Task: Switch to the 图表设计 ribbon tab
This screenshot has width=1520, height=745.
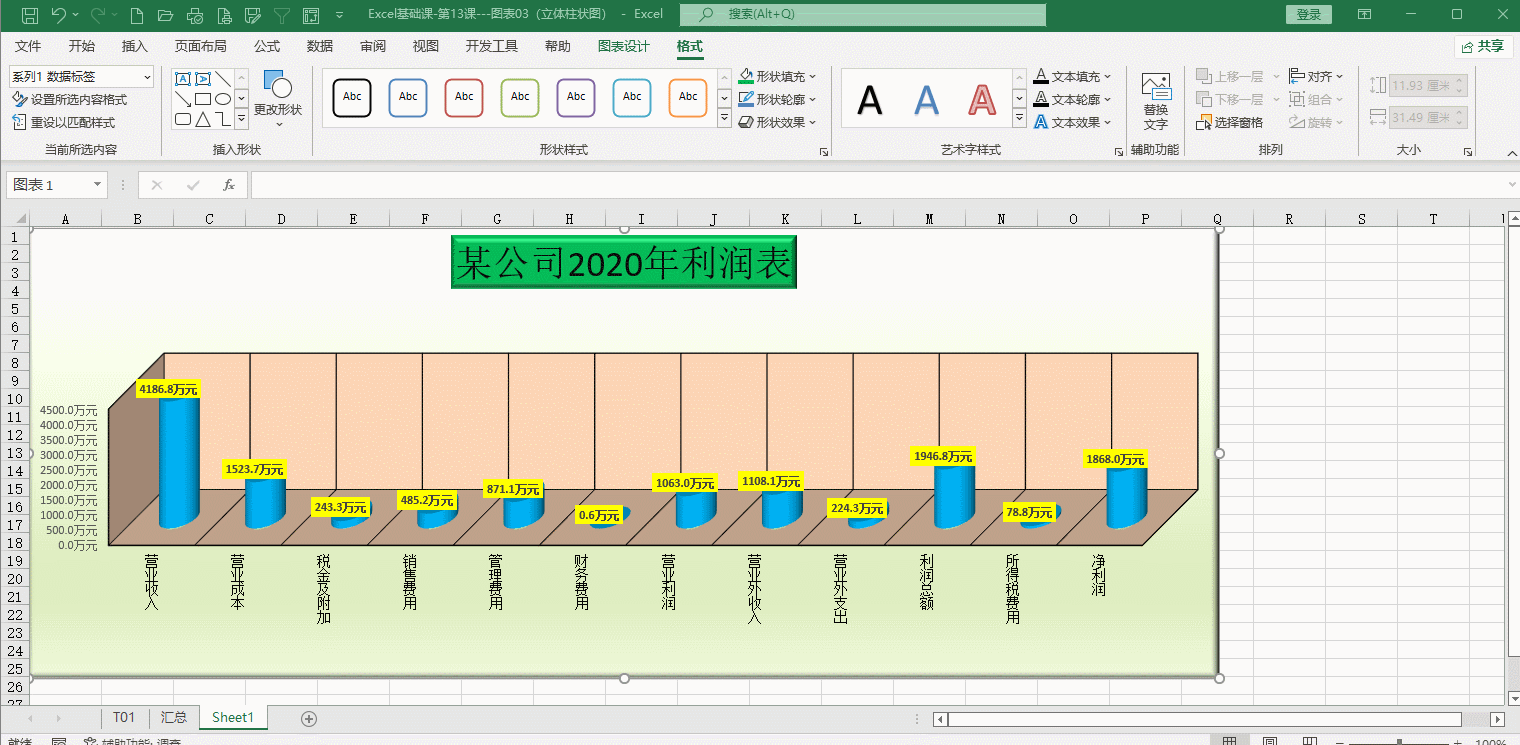Action: pyautogui.click(x=623, y=46)
